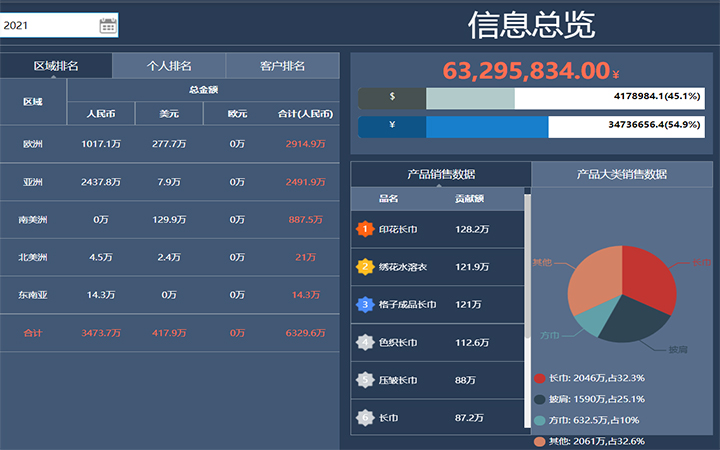Click the rank 5 gray badge icon

[x=365, y=380]
